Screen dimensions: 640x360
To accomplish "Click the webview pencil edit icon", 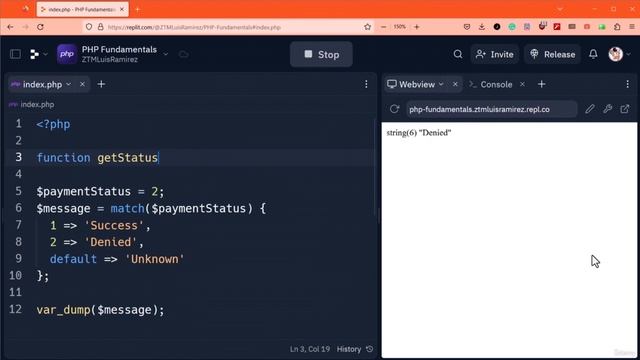I will (589, 109).
